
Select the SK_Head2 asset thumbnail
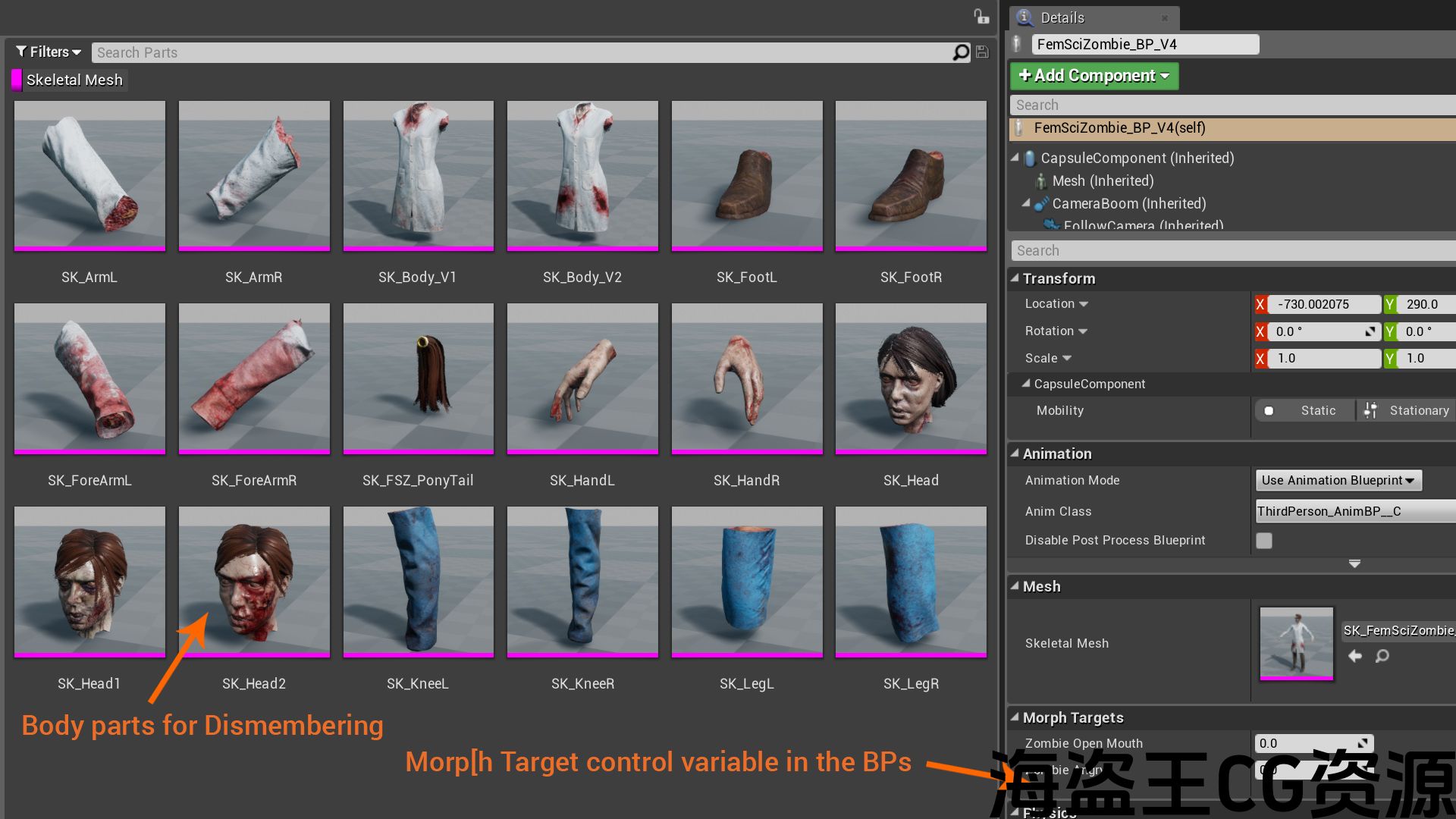coord(254,580)
